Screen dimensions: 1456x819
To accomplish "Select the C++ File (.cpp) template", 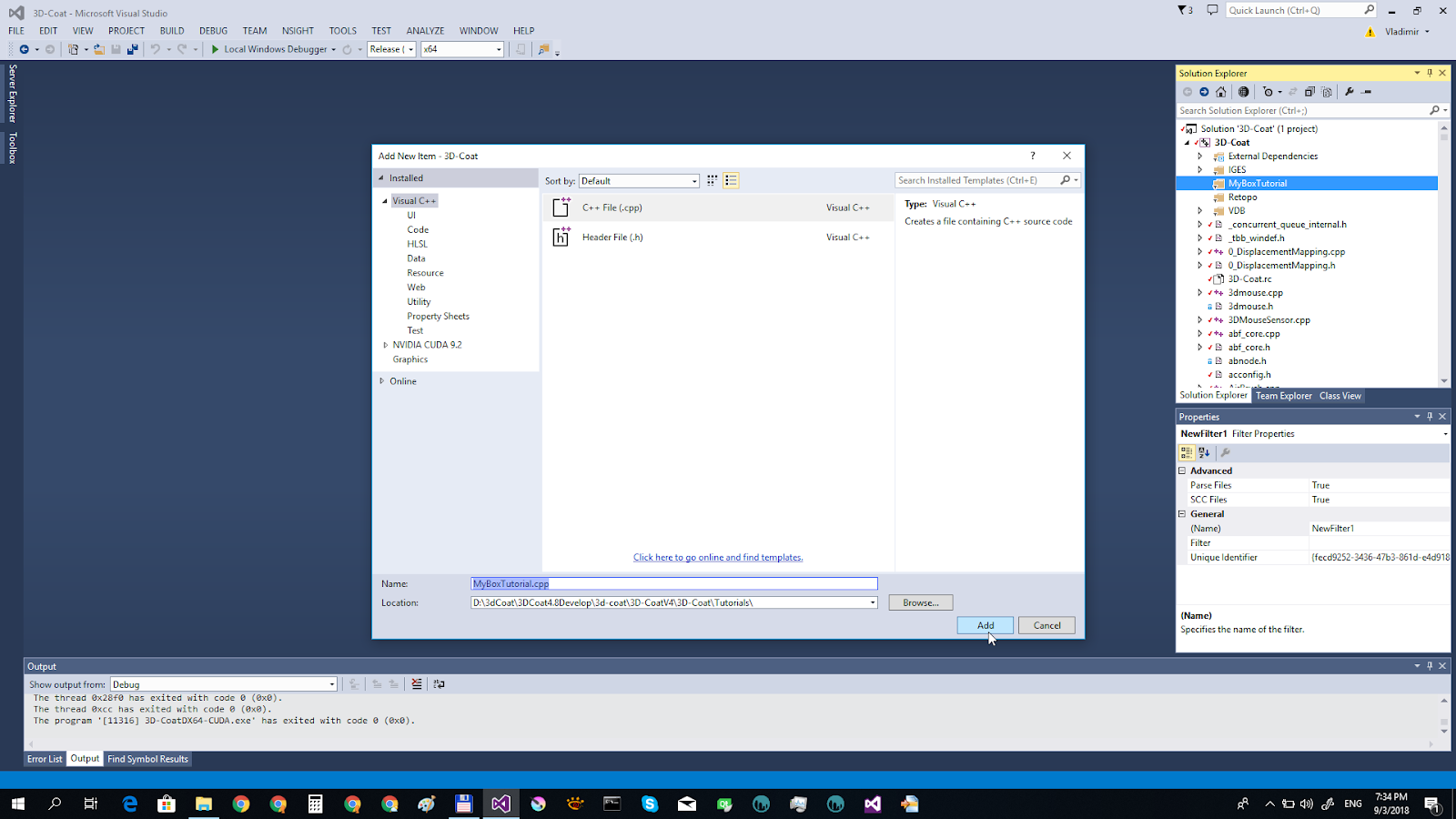I will pyautogui.click(x=718, y=207).
